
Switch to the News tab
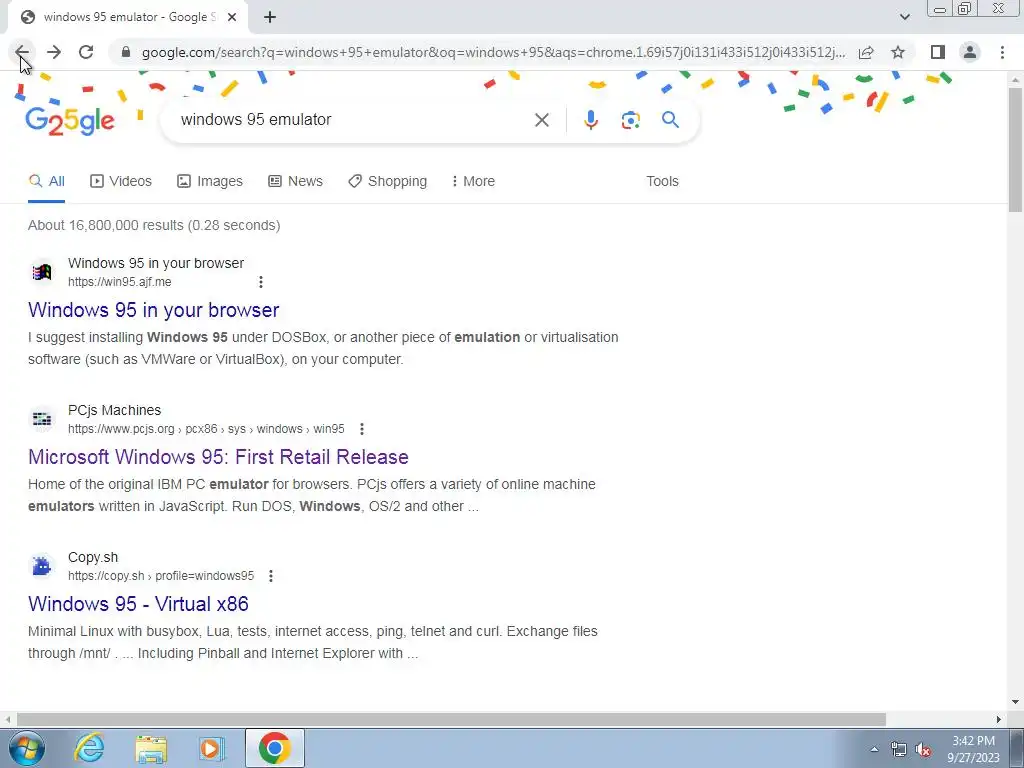click(295, 182)
